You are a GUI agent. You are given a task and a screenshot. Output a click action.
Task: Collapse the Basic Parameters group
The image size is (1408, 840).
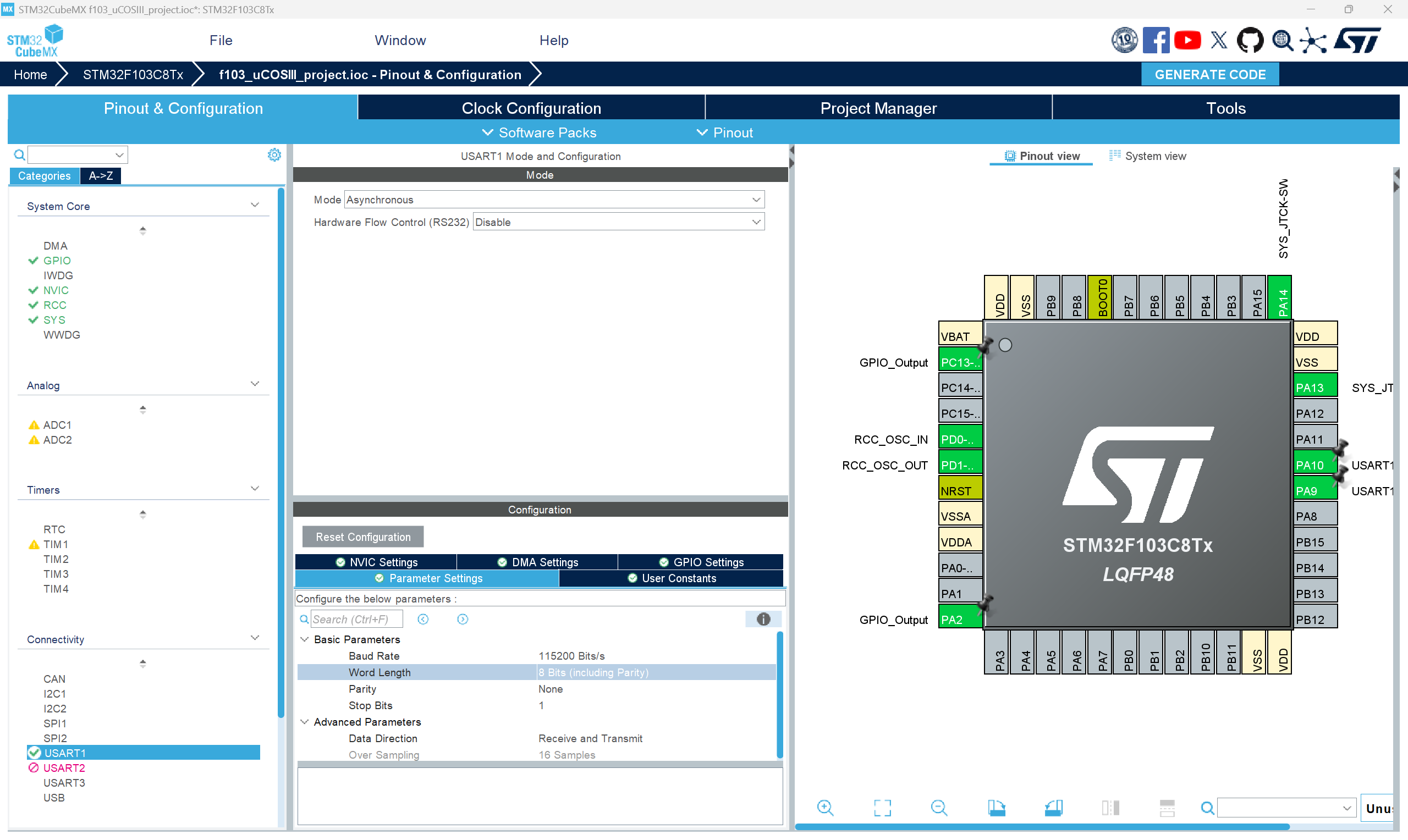click(305, 639)
